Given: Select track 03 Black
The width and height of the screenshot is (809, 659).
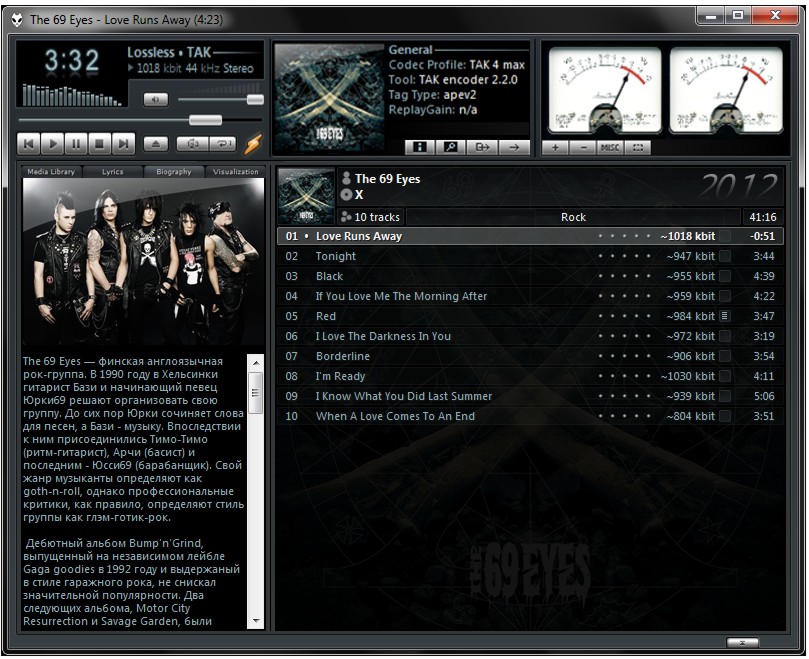Looking at the screenshot, I should 530,276.
